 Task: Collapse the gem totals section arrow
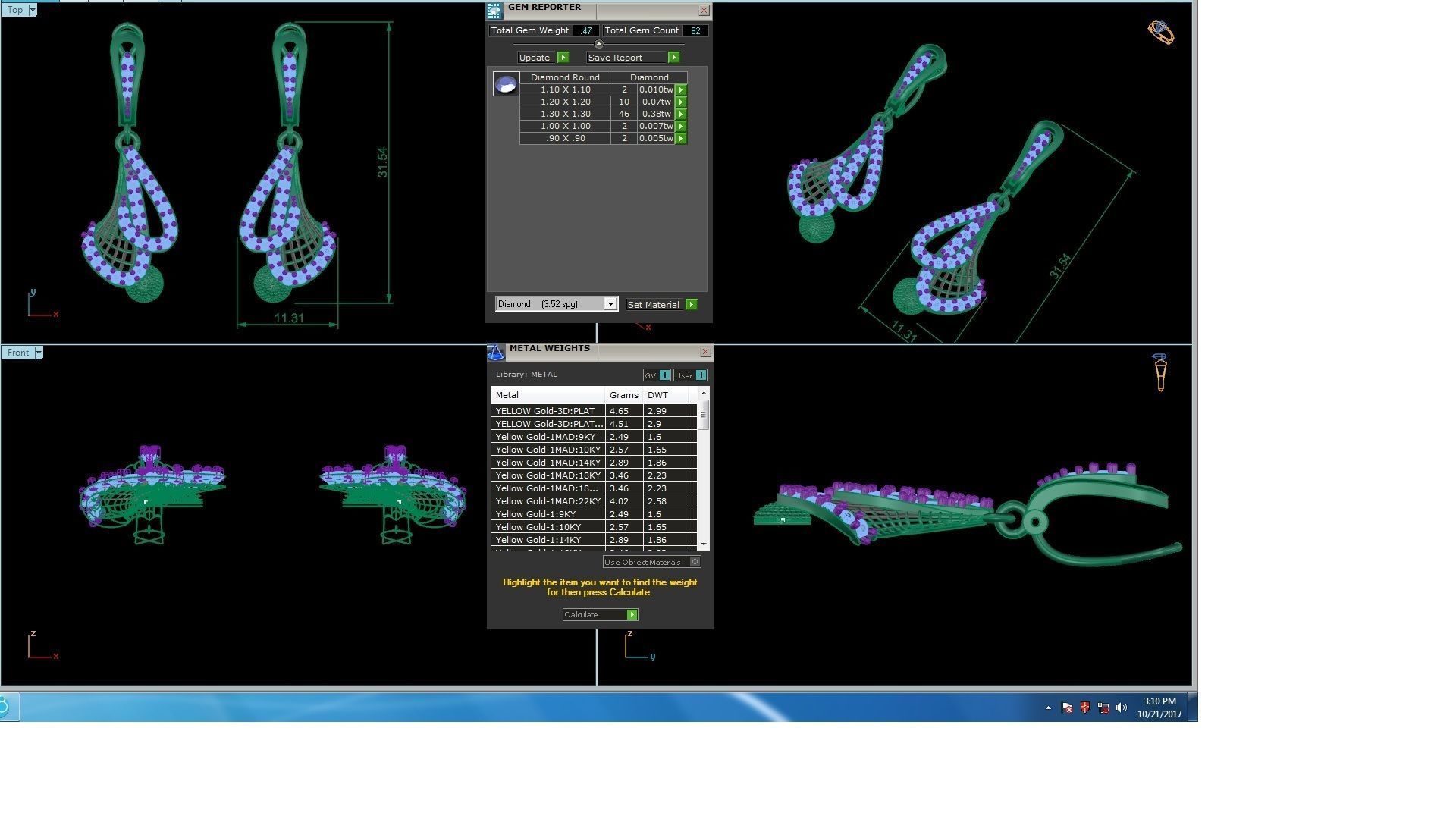tap(598, 44)
